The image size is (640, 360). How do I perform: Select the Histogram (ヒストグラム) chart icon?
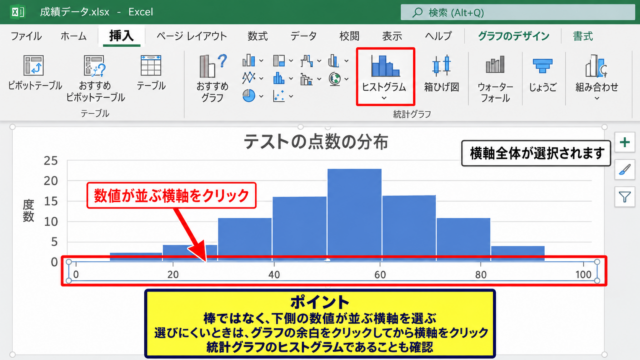(x=385, y=66)
